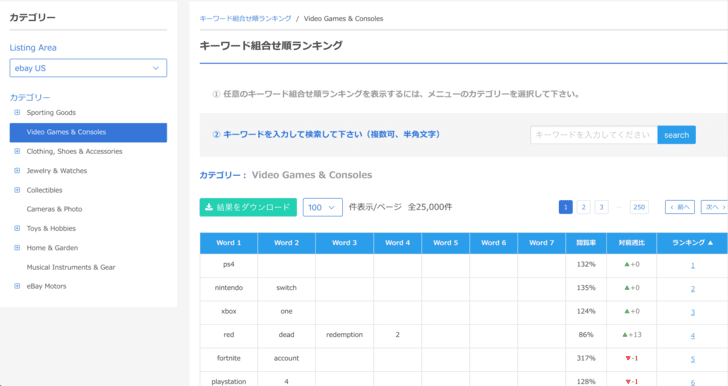
Task: Select Sporting Goods category
Action: coord(51,112)
